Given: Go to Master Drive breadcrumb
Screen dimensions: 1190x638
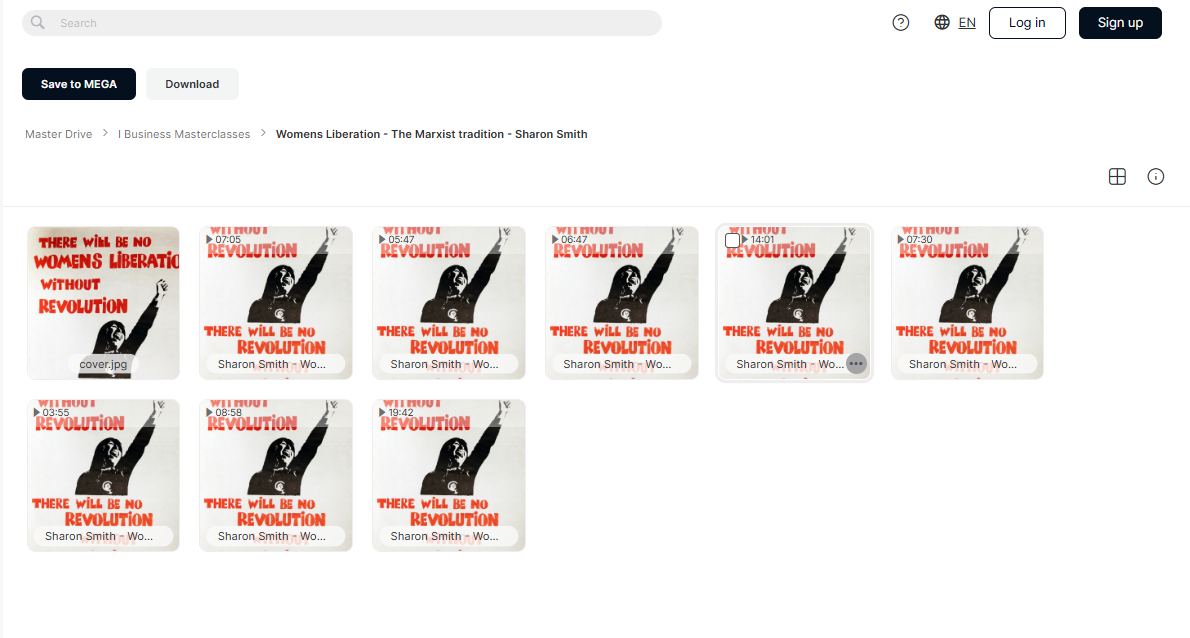Looking at the screenshot, I should (58, 134).
